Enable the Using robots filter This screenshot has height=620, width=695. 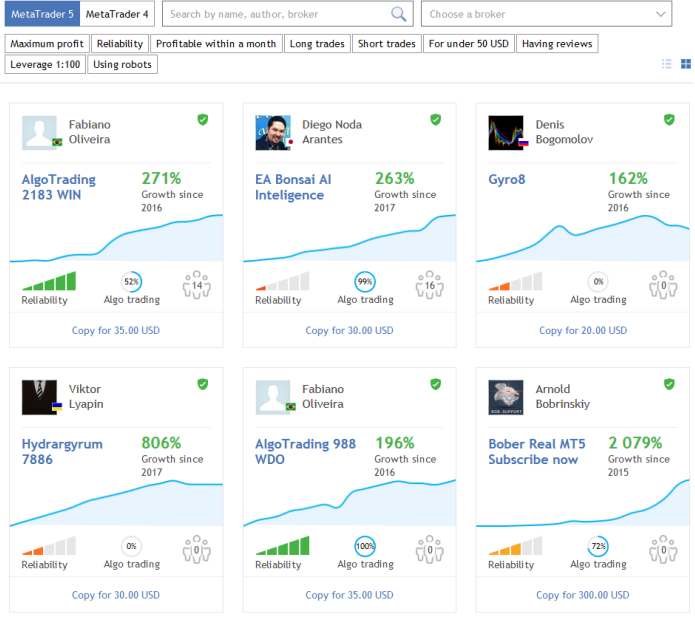click(123, 65)
